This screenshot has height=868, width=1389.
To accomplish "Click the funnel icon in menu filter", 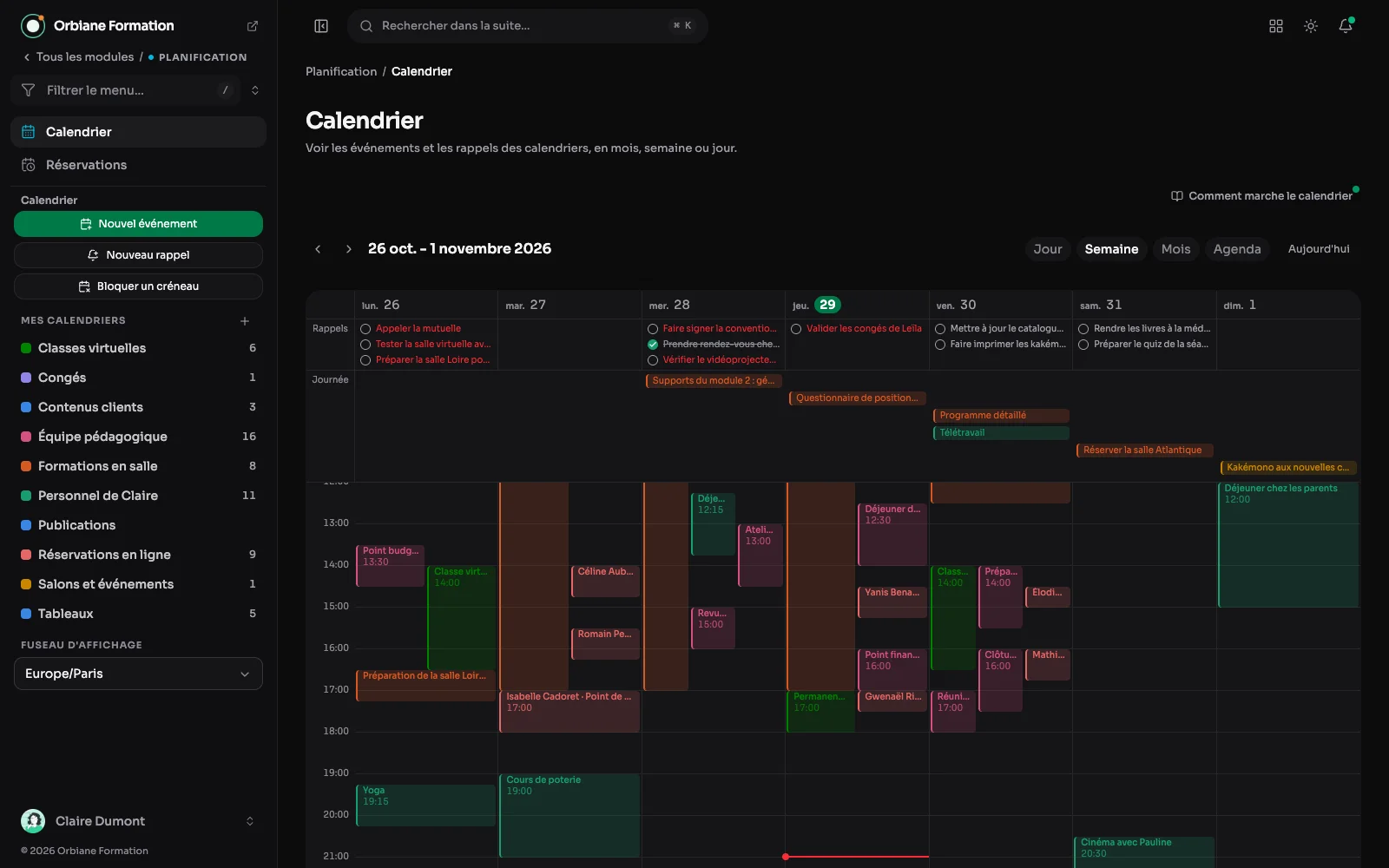I will click(28, 90).
